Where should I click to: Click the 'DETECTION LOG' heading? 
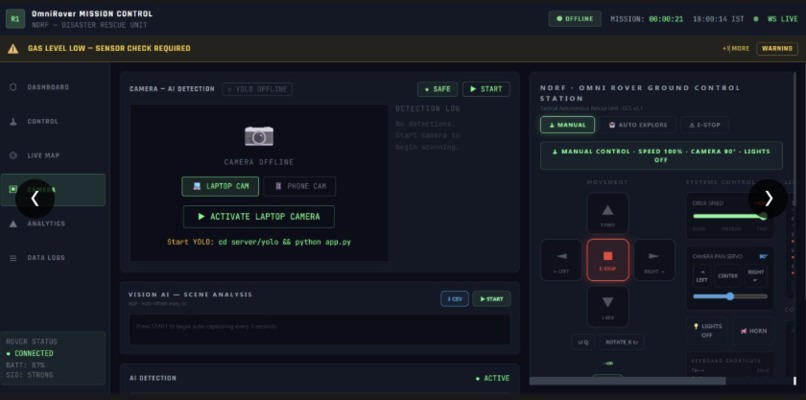pyautogui.click(x=428, y=108)
